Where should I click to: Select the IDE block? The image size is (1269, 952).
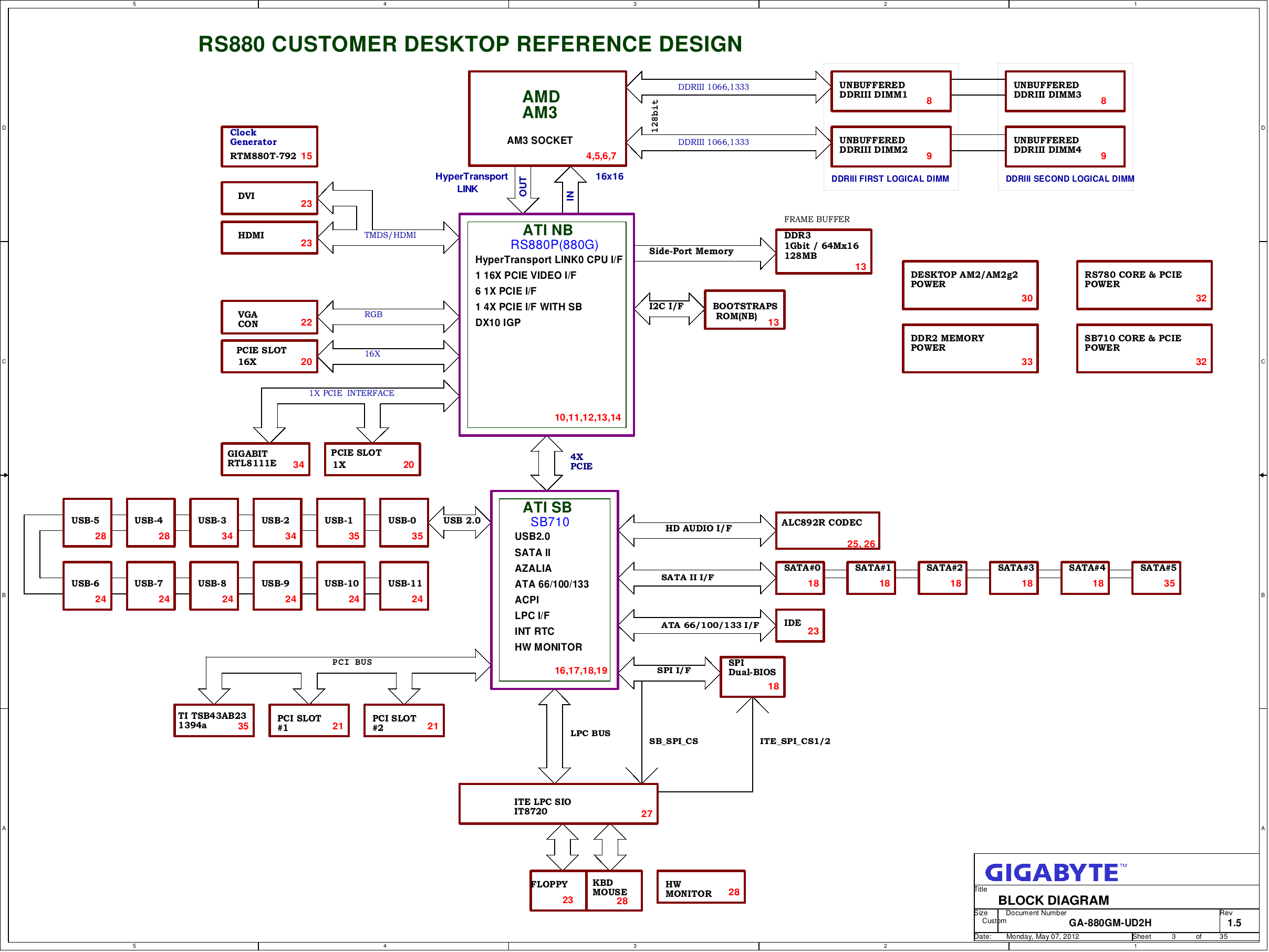(800, 626)
